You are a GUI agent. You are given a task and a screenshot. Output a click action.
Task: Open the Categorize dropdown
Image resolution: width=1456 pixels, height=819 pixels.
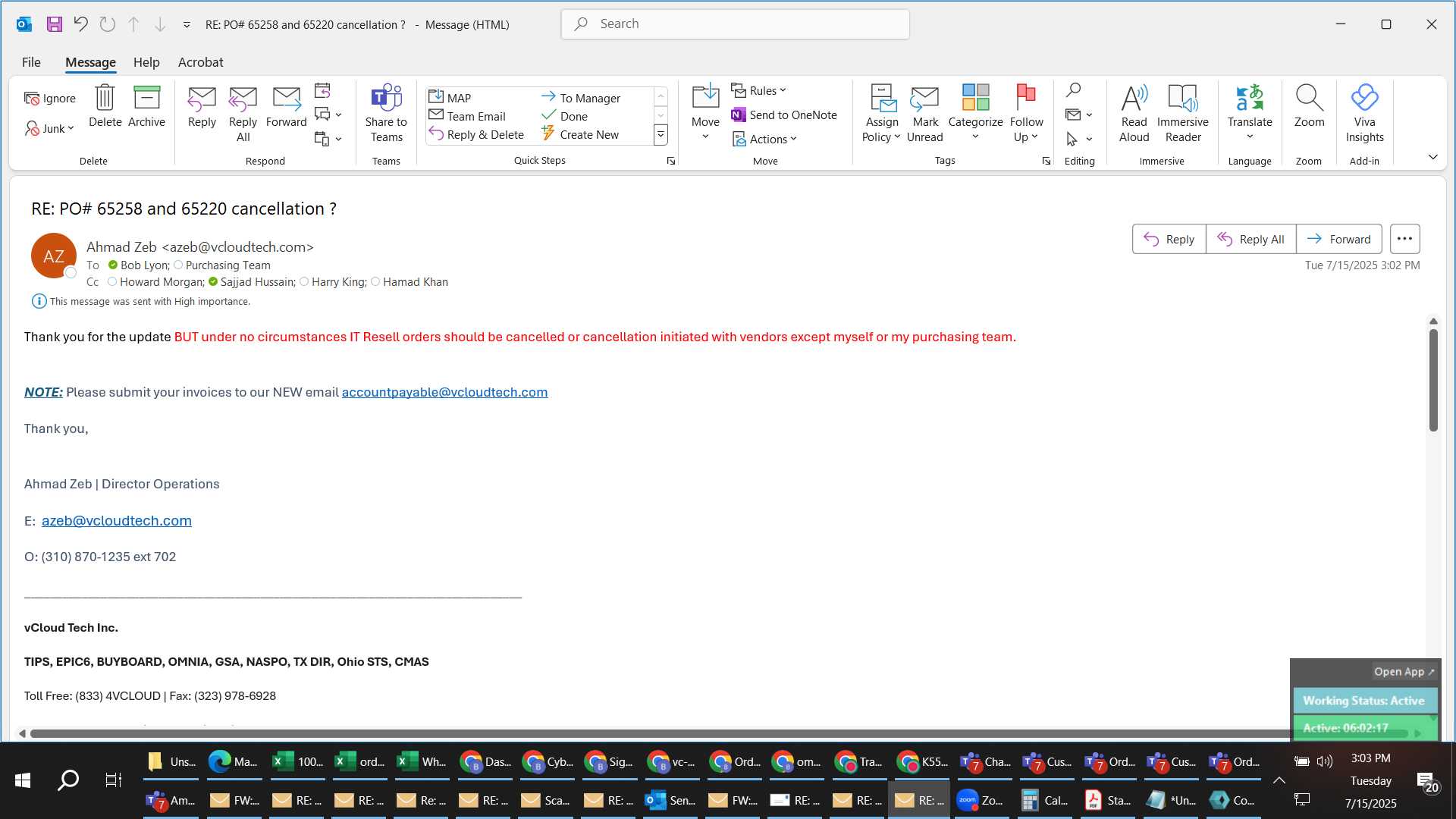[x=975, y=114]
